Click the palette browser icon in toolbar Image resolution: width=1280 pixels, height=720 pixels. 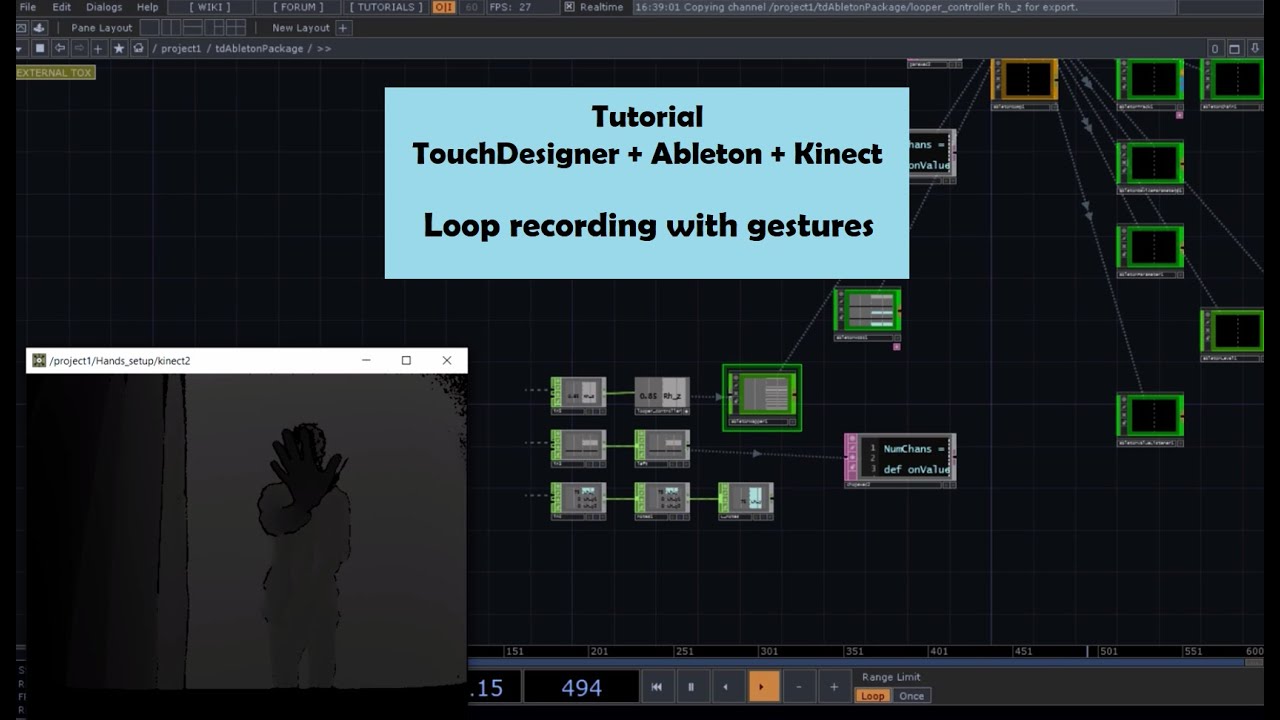21,28
